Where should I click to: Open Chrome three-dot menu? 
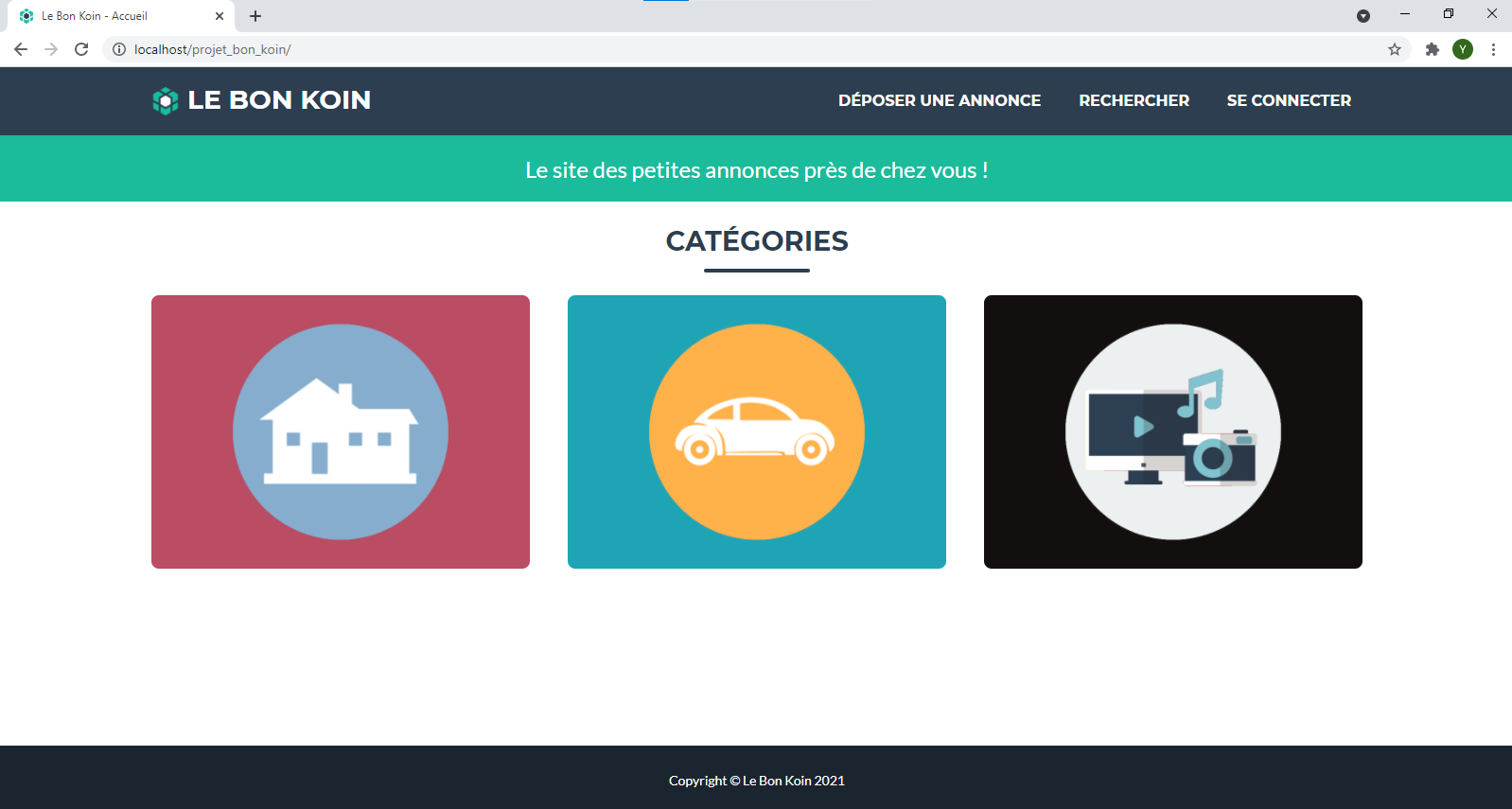1493,49
